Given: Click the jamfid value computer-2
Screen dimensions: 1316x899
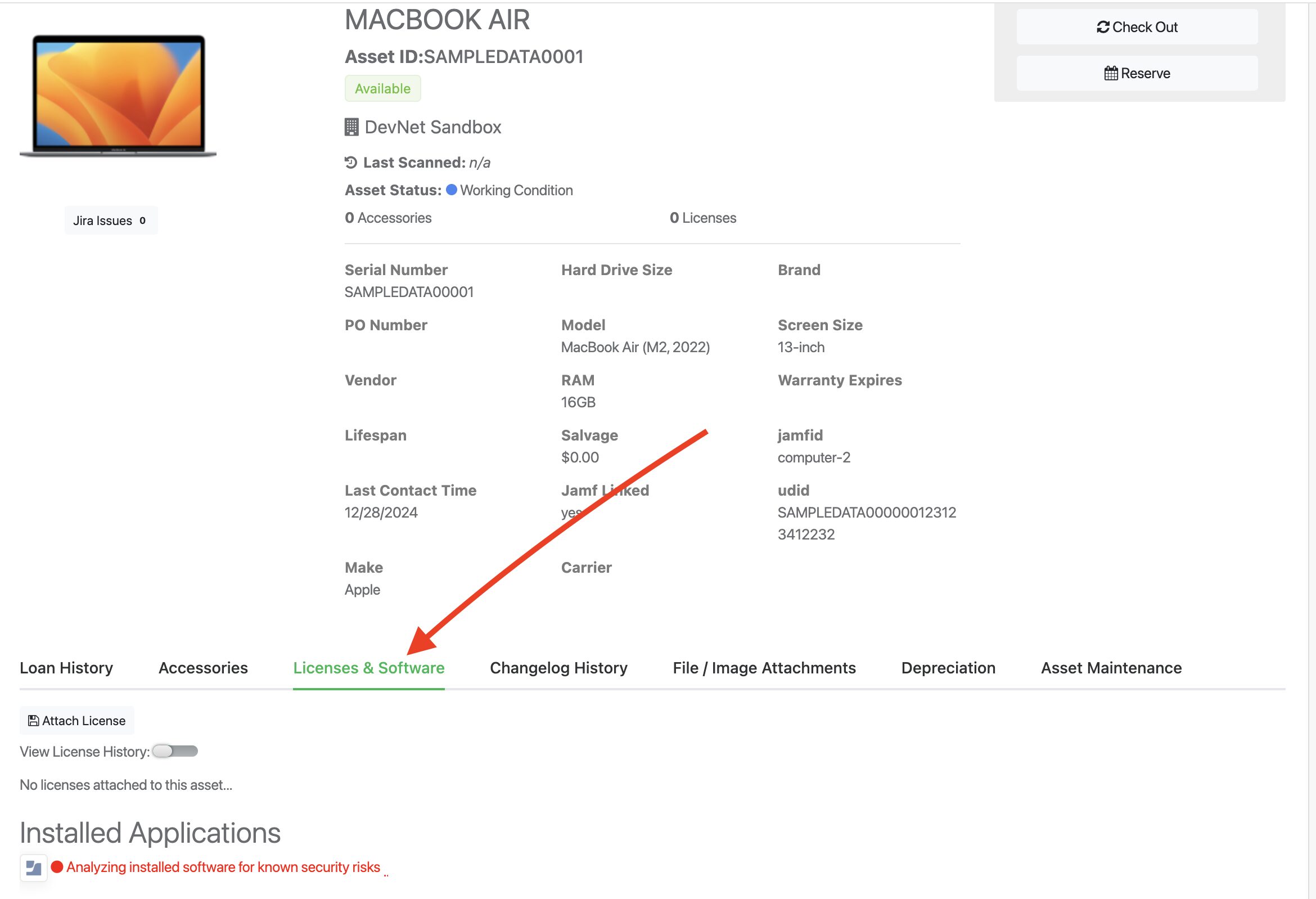Looking at the screenshot, I should [x=814, y=457].
